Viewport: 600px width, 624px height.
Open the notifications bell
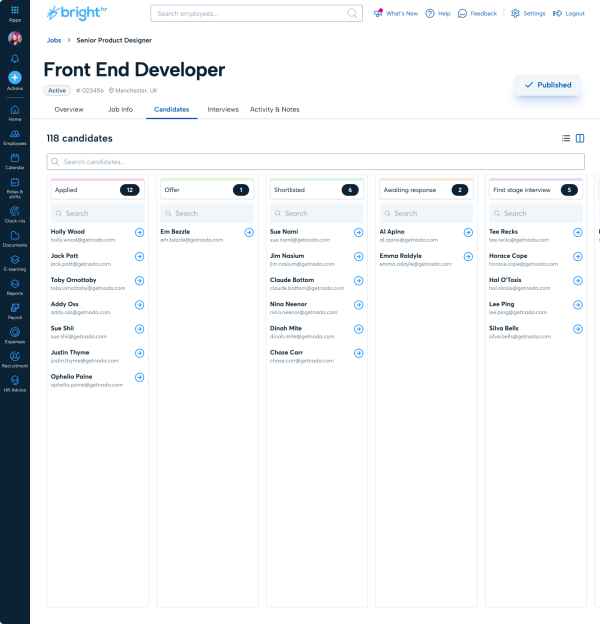coord(15,59)
